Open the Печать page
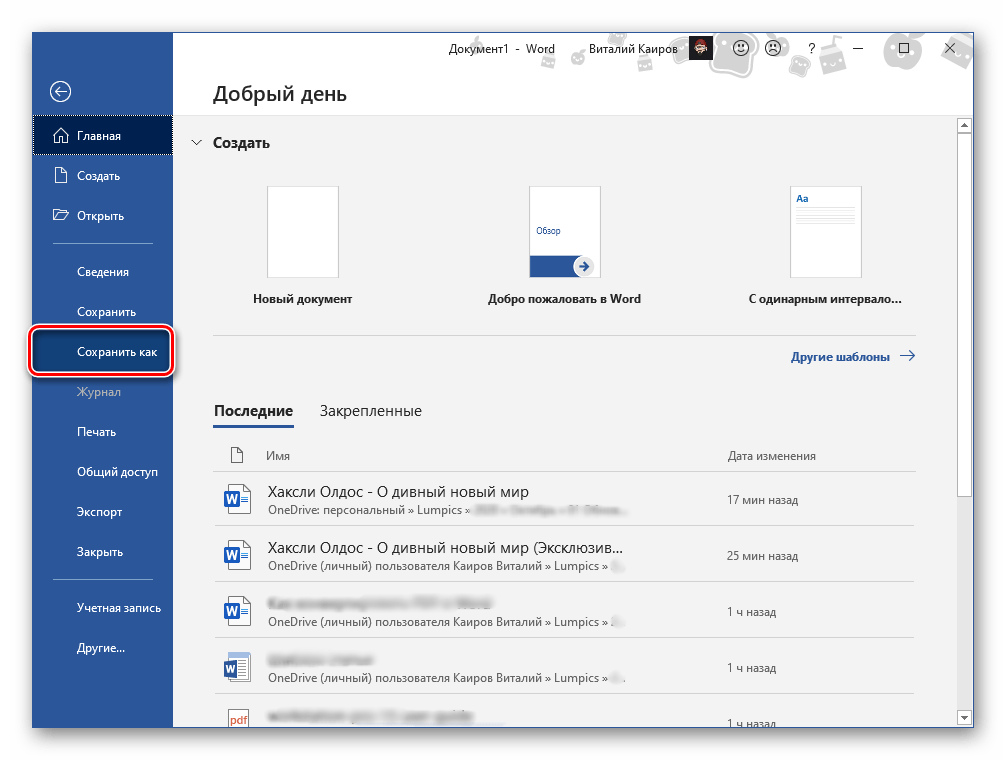The height and width of the screenshot is (760, 1006). 103,432
